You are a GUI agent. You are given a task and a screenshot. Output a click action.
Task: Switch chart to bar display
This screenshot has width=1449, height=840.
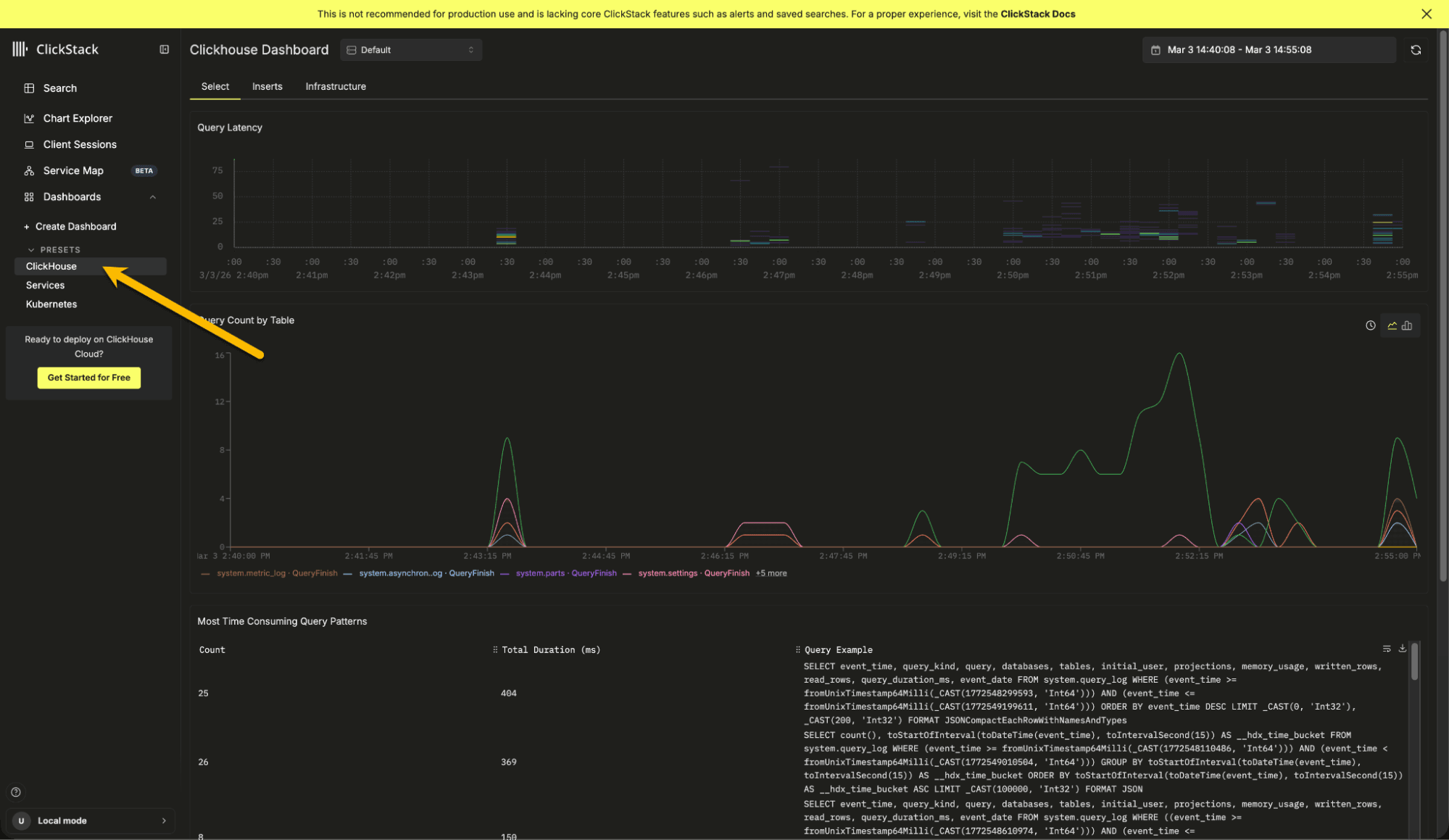pos(1407,325)
